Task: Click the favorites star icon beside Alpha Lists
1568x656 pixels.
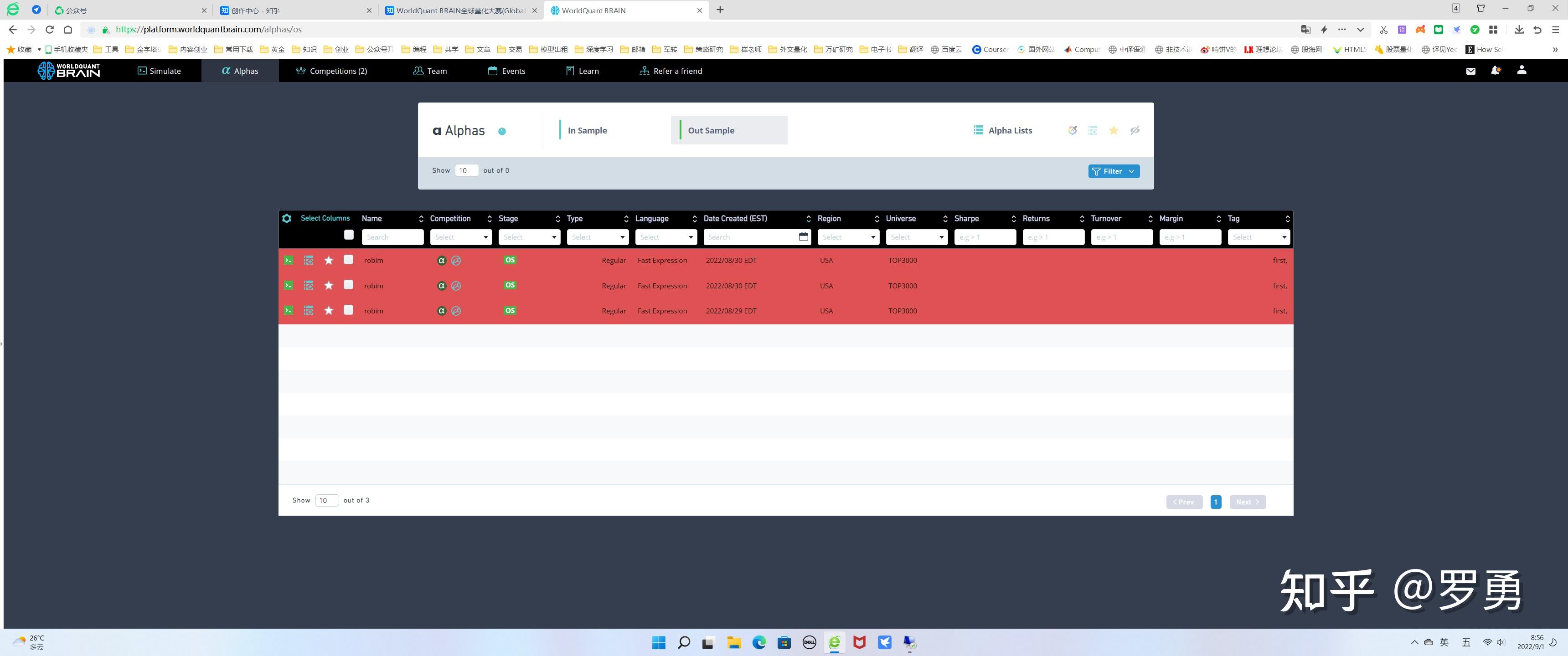Action: pos(1113,130)
